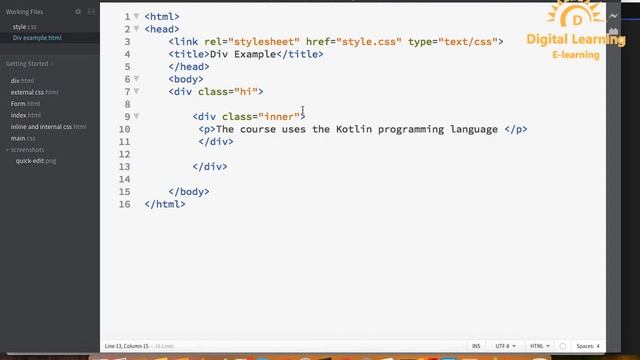The width and height of the screenshot is (640, 360).
Task: Click the "stylesheet" rel value on line 3
Action: pyautogui.click(x=264, y=42)
